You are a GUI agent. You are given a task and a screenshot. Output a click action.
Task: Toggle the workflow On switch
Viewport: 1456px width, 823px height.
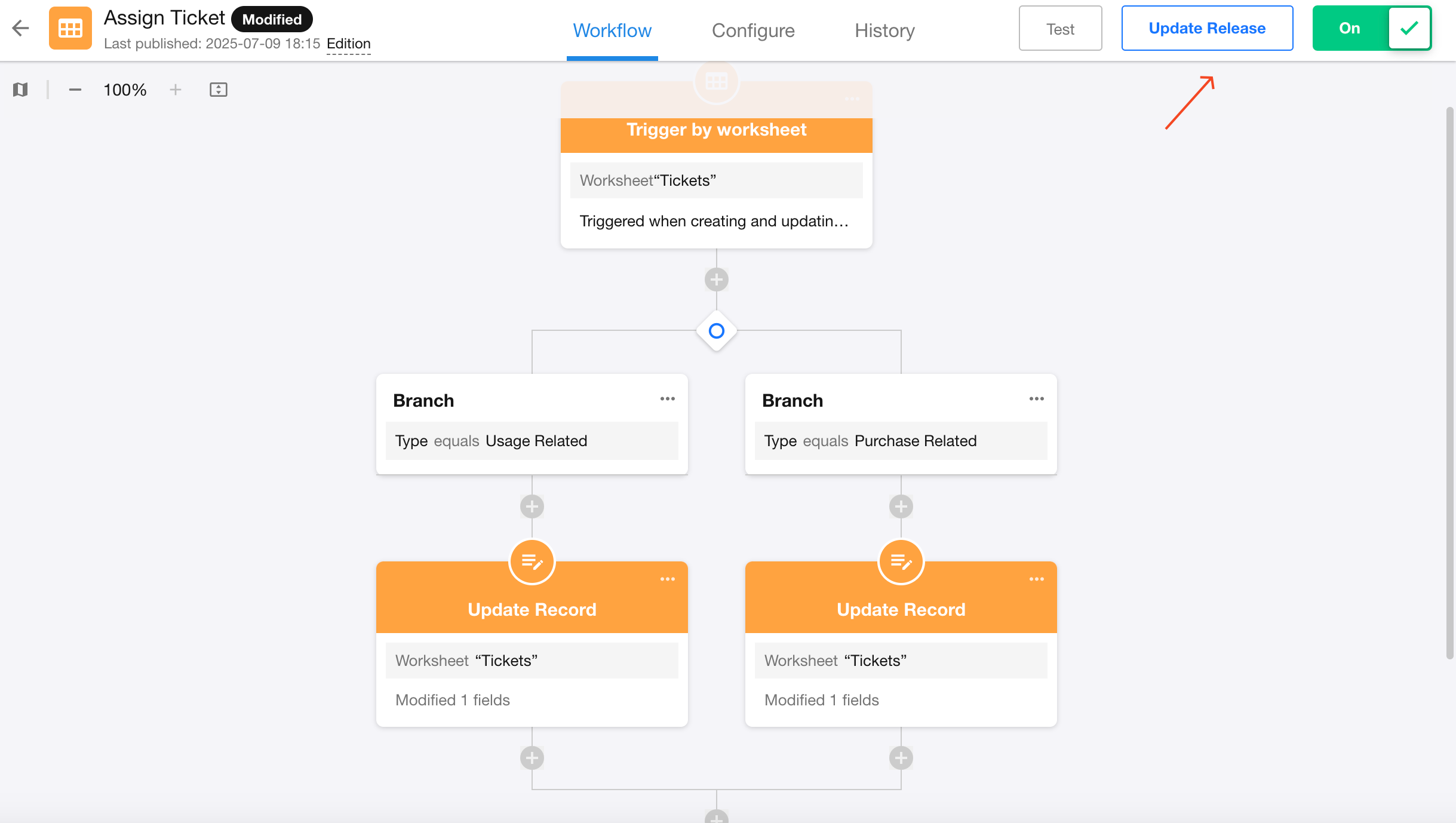[1371, 28]
